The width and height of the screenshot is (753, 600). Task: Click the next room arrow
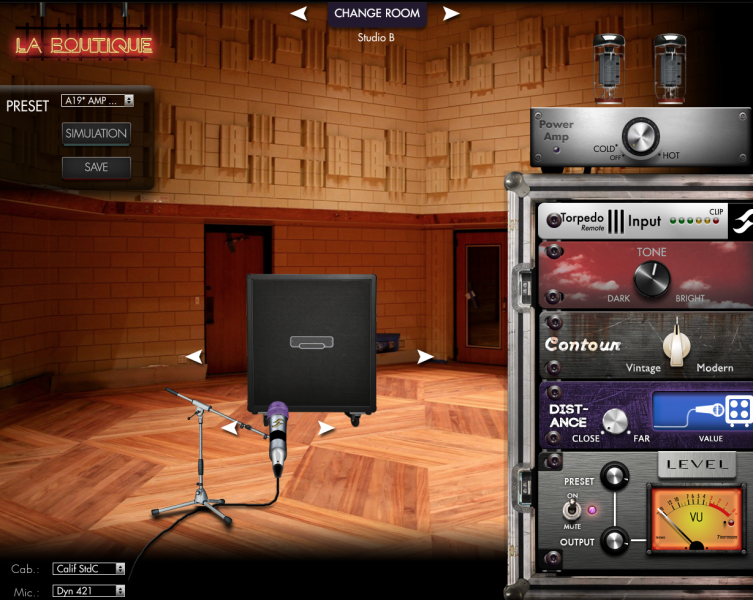pyautogui.click(x=450, y=13)
